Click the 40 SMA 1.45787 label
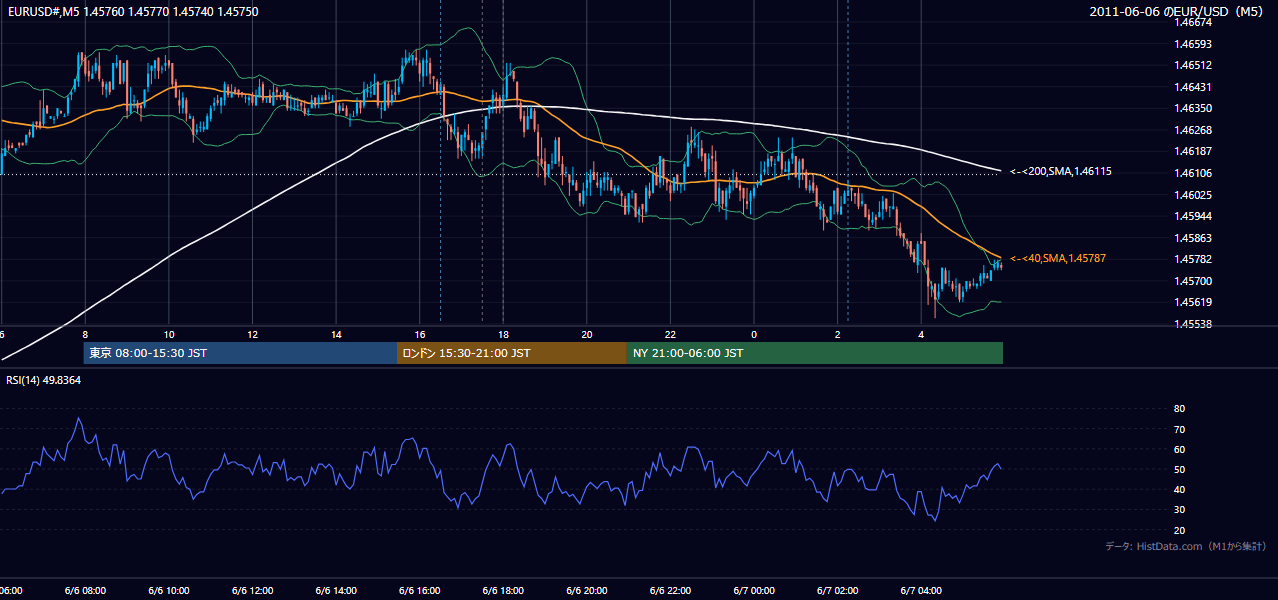 pos(1057,258)
